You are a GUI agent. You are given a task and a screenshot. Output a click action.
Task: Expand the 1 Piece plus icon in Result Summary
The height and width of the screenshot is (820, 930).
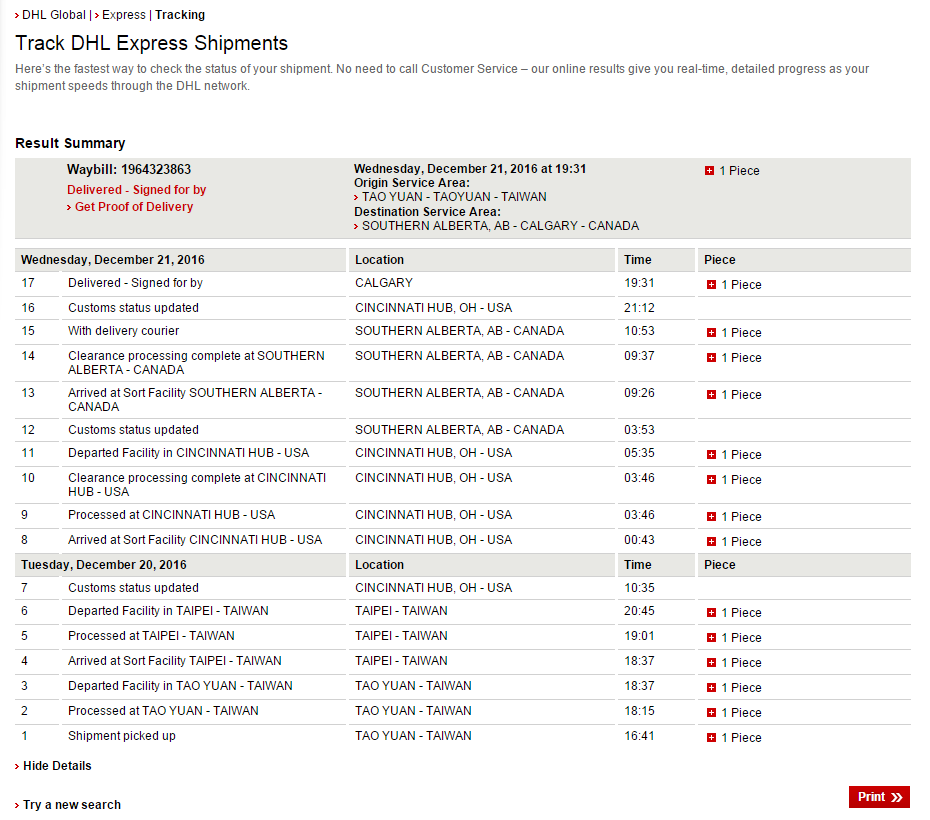[x=709, y=171]
